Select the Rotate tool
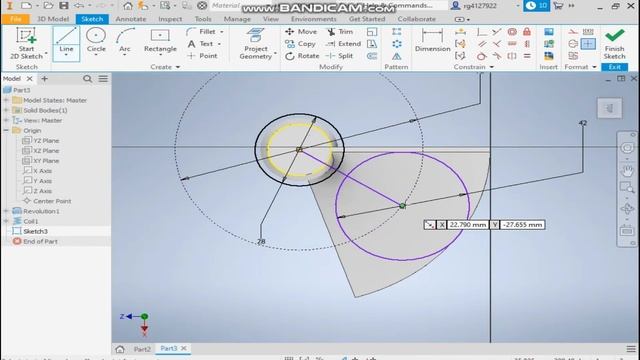640x360 pixels. point(302,56)
